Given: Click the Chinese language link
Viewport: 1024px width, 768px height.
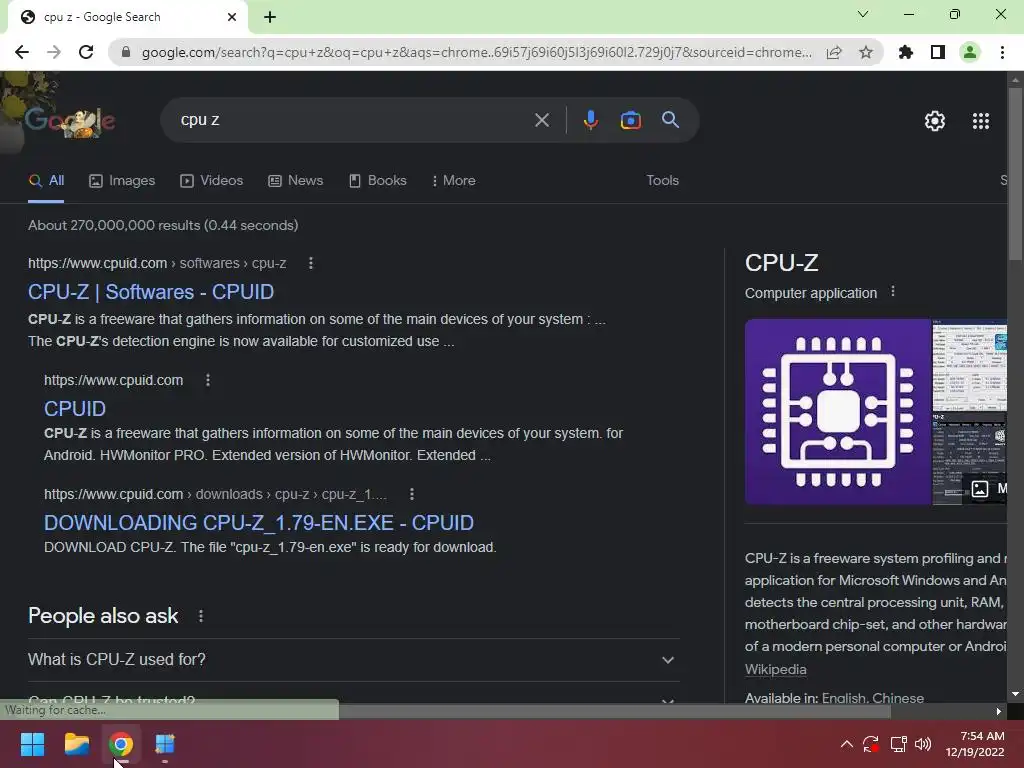Looking at the screenshot, I should (898, 698).
